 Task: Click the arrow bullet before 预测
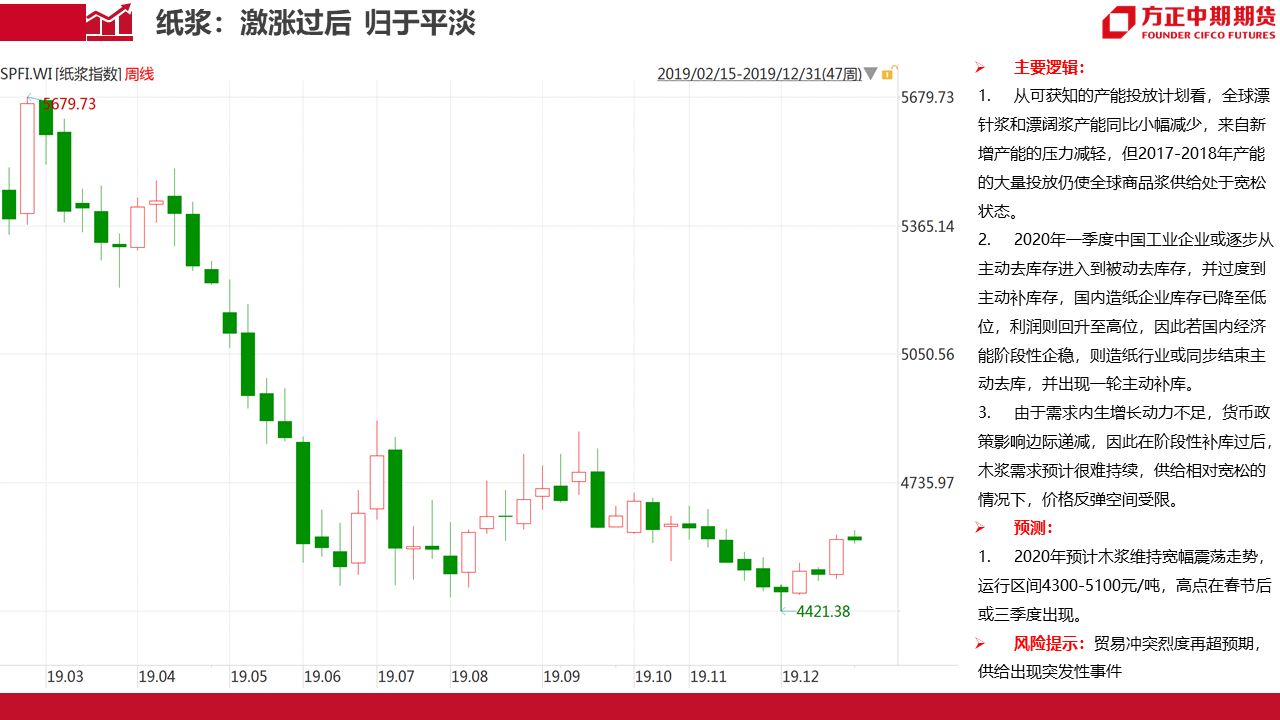point(981,527)
